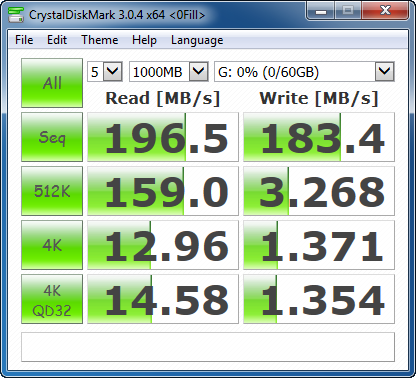Viewport: 416px width, 378px height.
Task: Start the 512K benchmark test
Action: (52, 191)
